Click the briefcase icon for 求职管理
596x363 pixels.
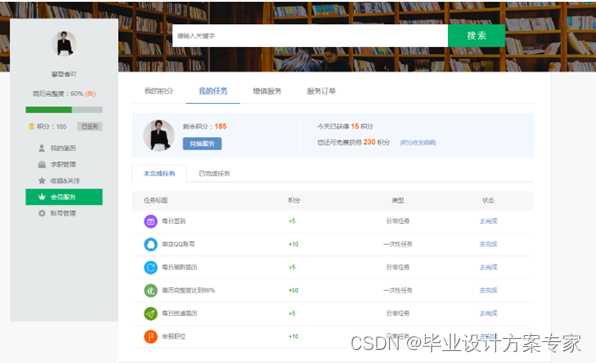coord(42,164)
